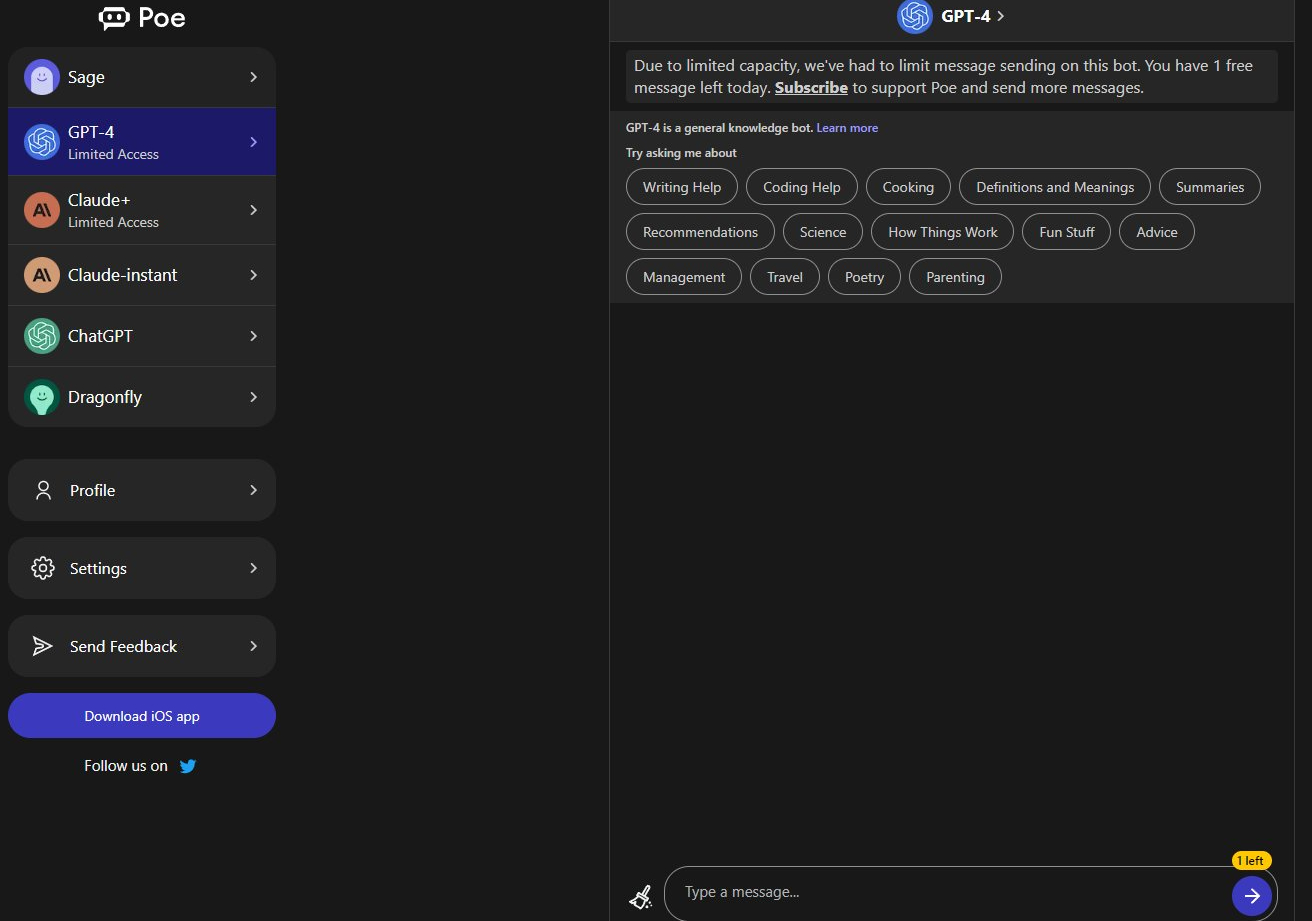
Task: Click 'Try asking me about' text
Action: pyautogui.click(x=681, y=153)
